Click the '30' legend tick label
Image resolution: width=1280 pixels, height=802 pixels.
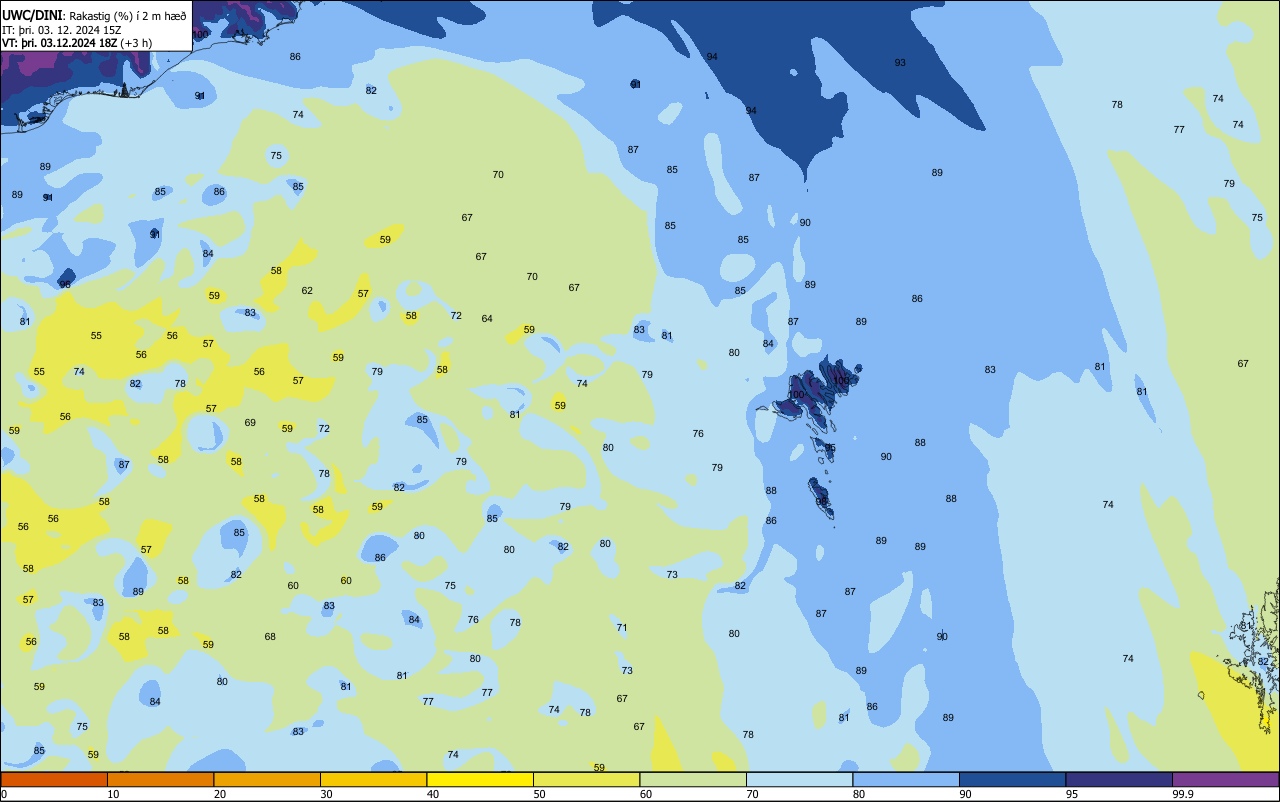(326, 794)
